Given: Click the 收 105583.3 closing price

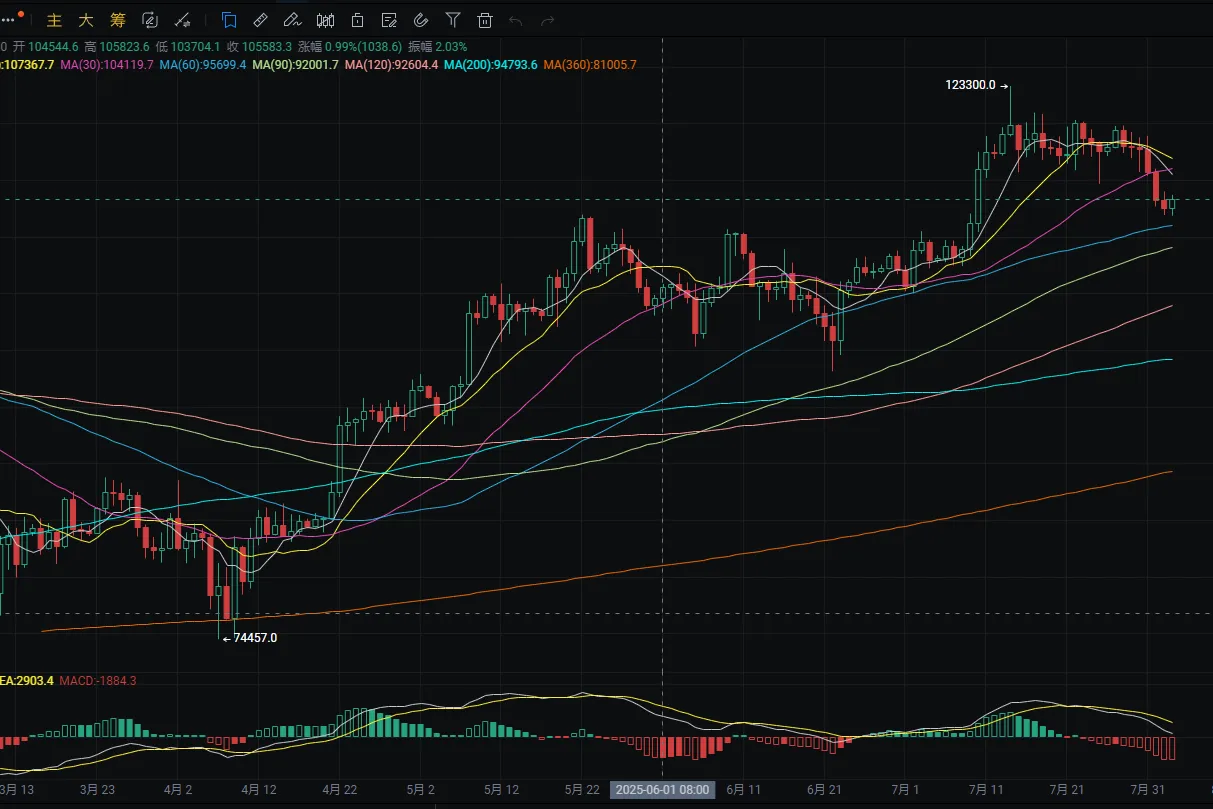Looking at the screenshot, I should (260, 47).
